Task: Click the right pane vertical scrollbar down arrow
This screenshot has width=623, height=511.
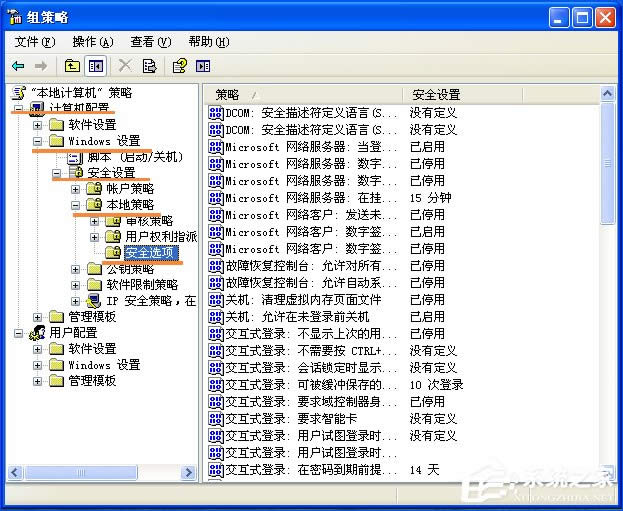Action: pos(607,473)
